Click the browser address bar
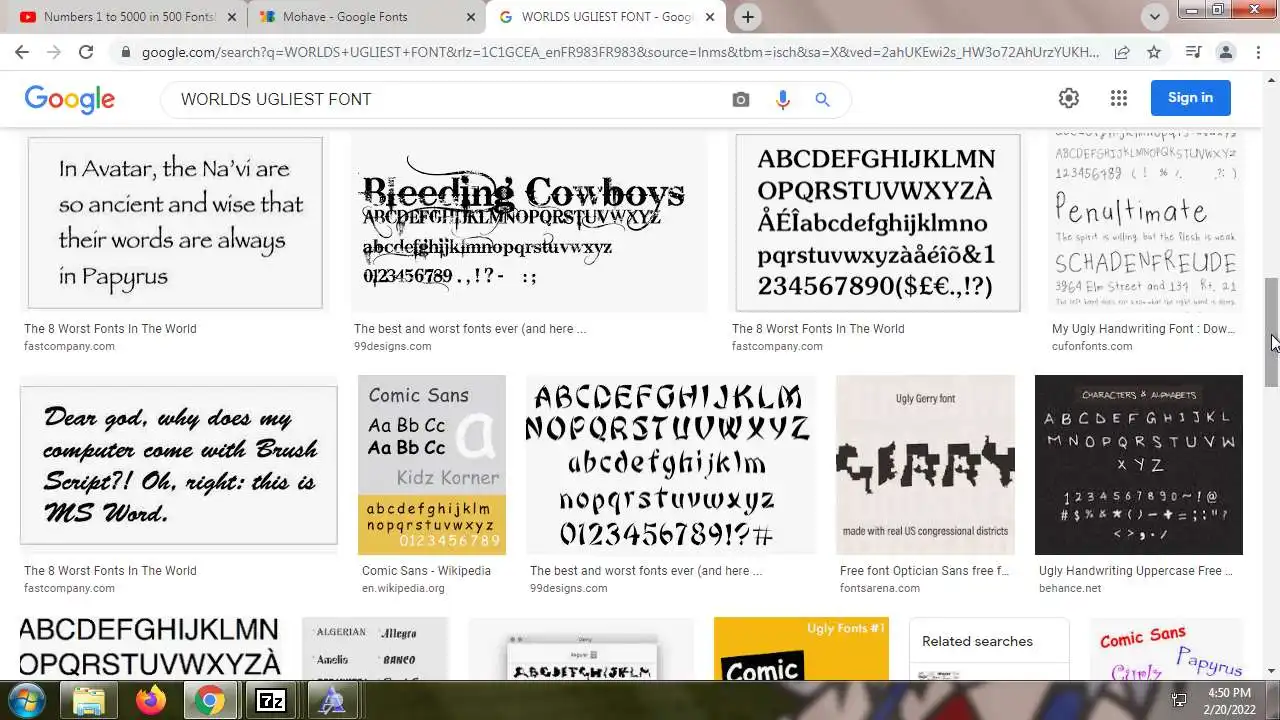Image resolution: width=1280 pixels, height=720 pixels. click(620, 52)
